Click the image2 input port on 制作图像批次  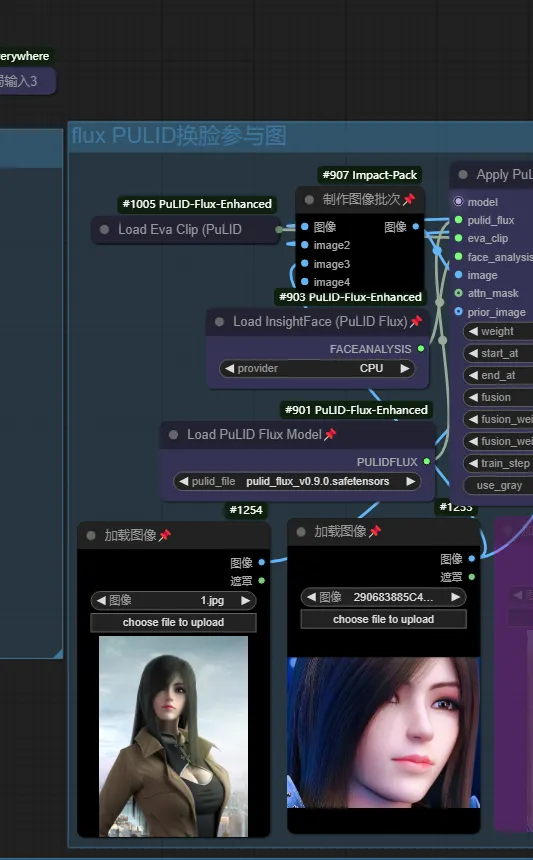point(305,245)
